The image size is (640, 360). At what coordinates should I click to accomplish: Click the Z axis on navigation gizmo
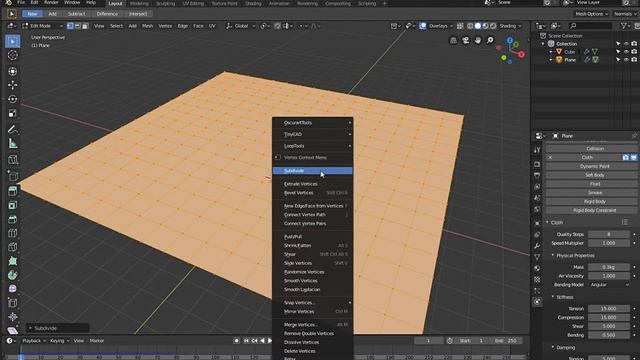coord(510,40)
